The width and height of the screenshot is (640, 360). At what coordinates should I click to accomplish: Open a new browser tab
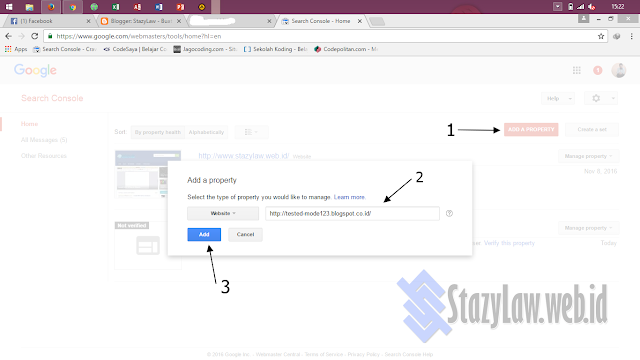377,21
